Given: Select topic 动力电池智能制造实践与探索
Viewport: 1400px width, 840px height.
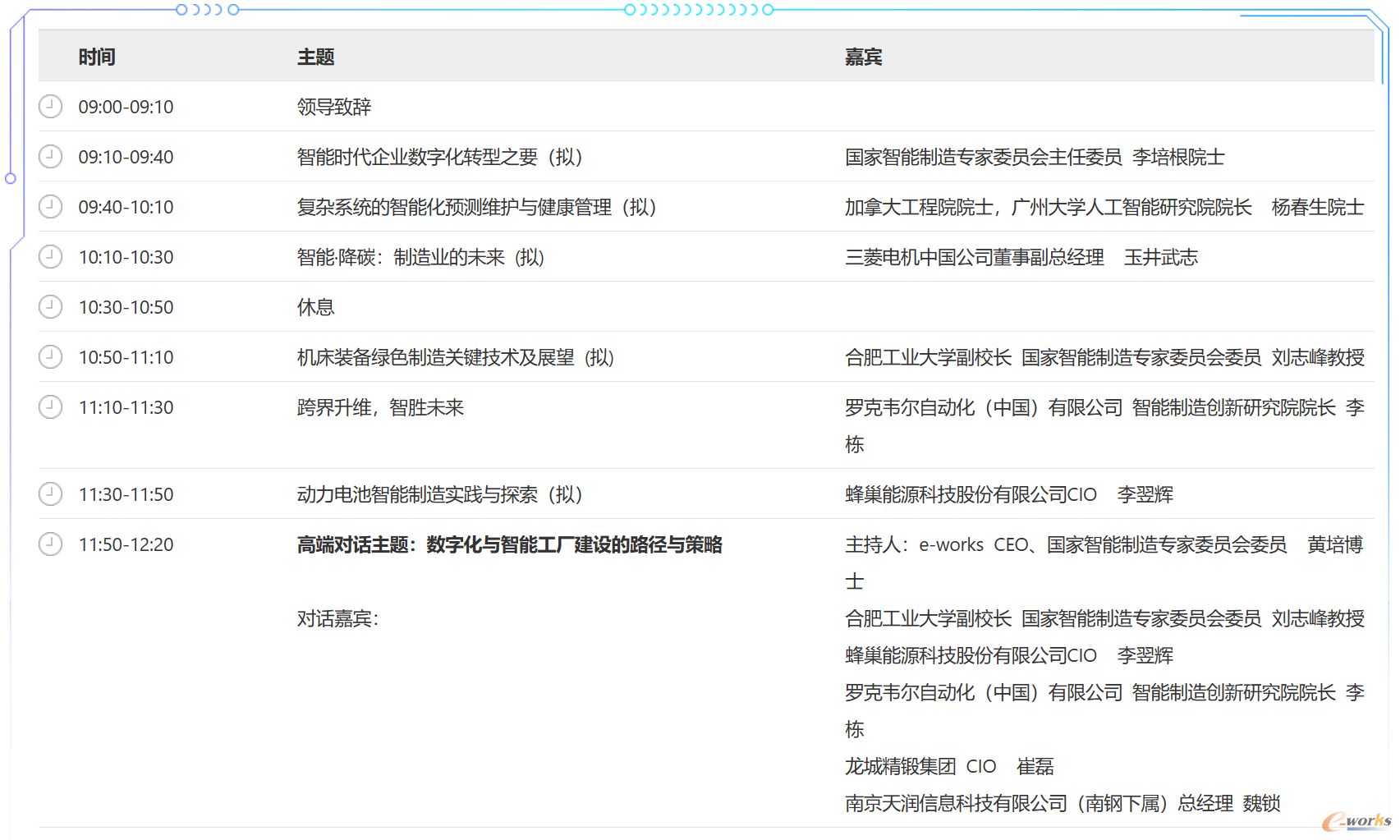Looking at the screenshot, I should [440, 494].
